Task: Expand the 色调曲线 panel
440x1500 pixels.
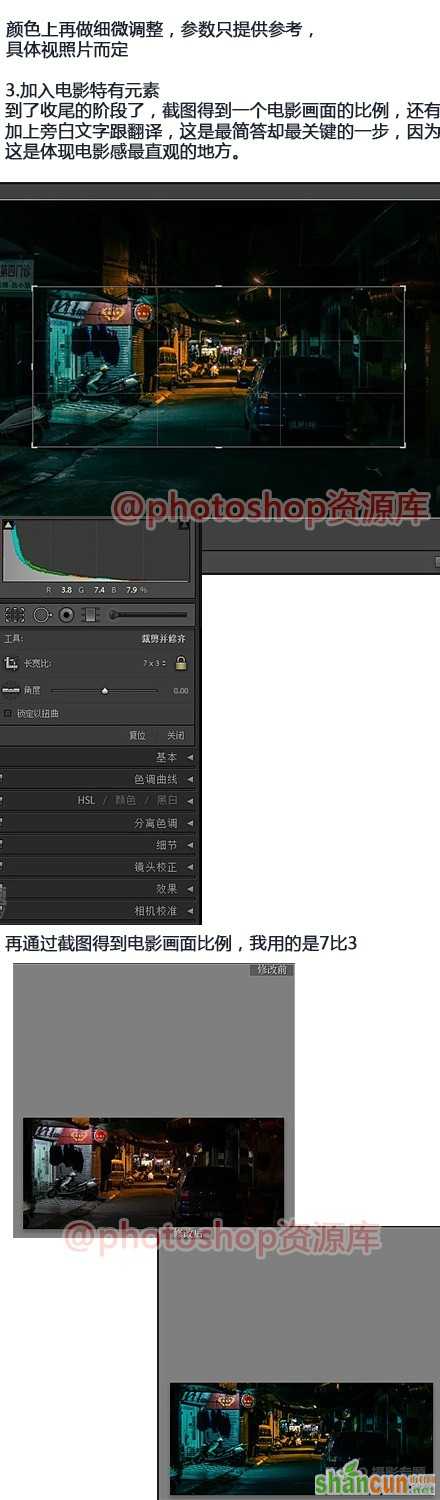Action: pyautogui.click(x=100, y=779)
